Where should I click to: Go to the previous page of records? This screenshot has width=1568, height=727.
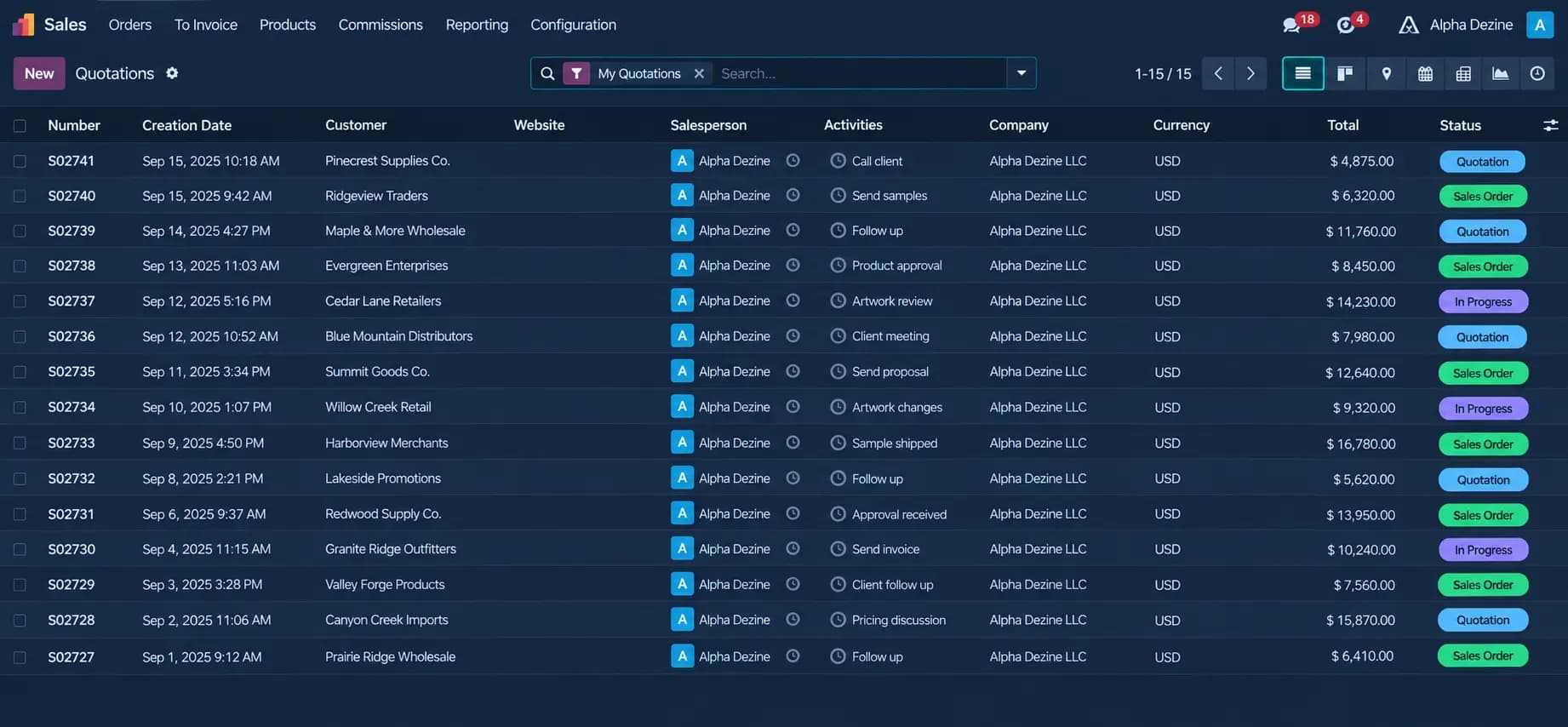(1218, 73)
